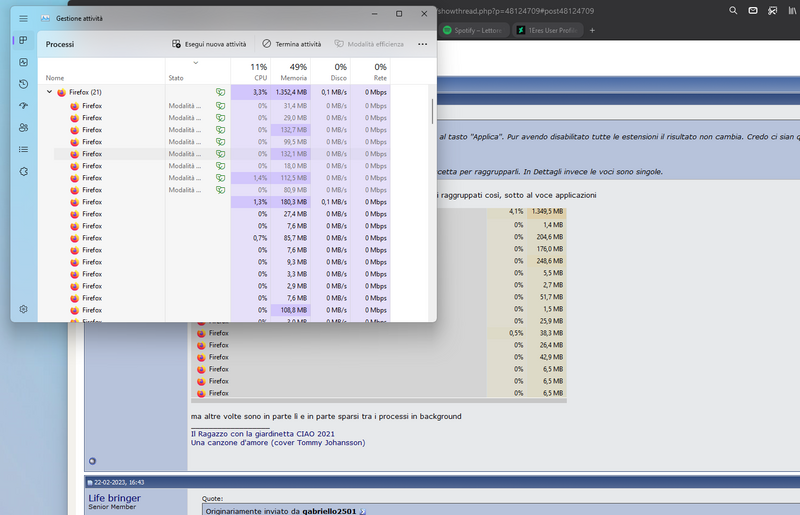Click the sort chevron above Stato column
Image resolution: width=800 pixels, height=515 pixels.
[195, 63]
